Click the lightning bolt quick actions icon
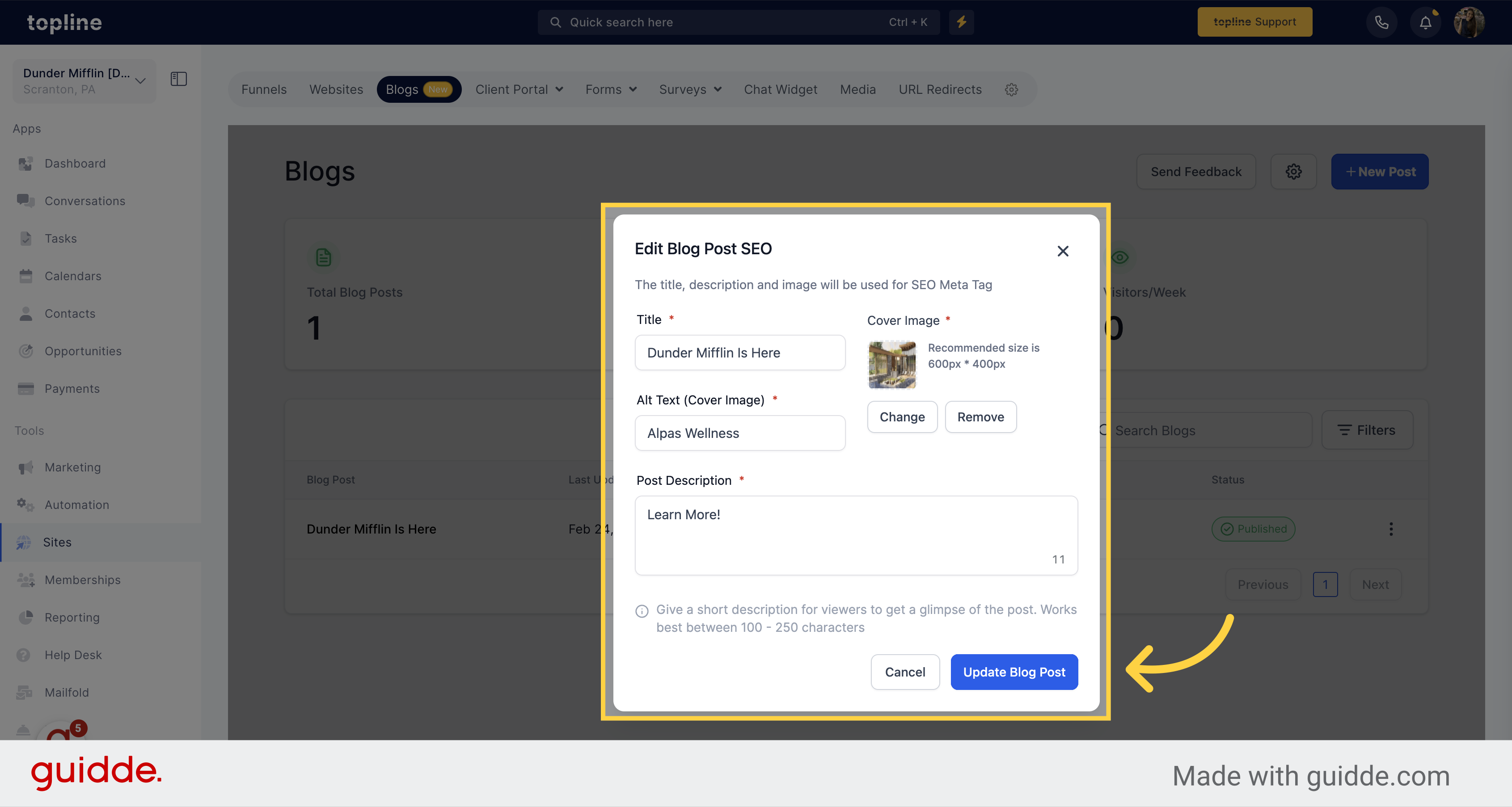 (962, 22)
